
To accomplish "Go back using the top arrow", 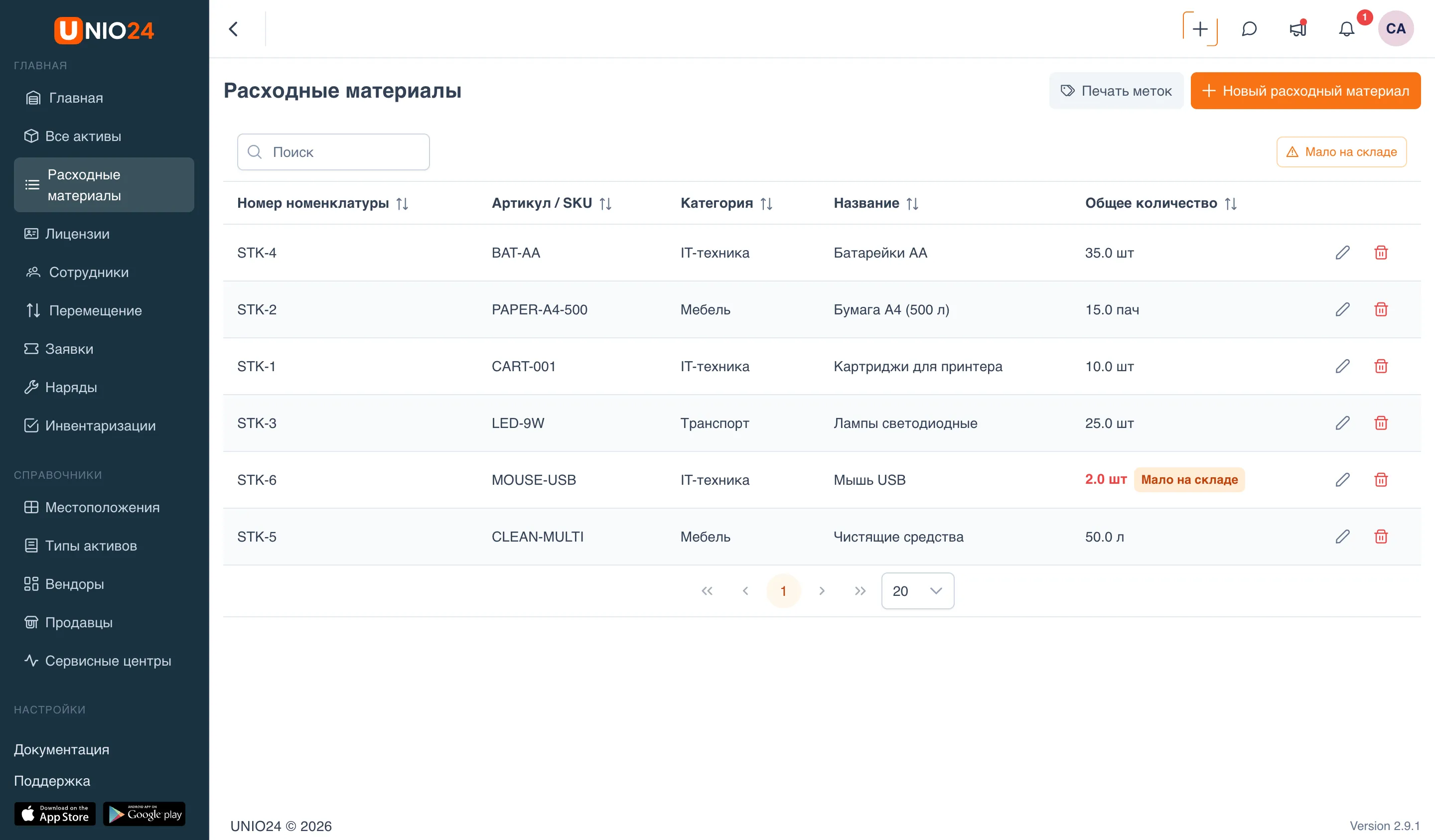I will tap(234, 29).
